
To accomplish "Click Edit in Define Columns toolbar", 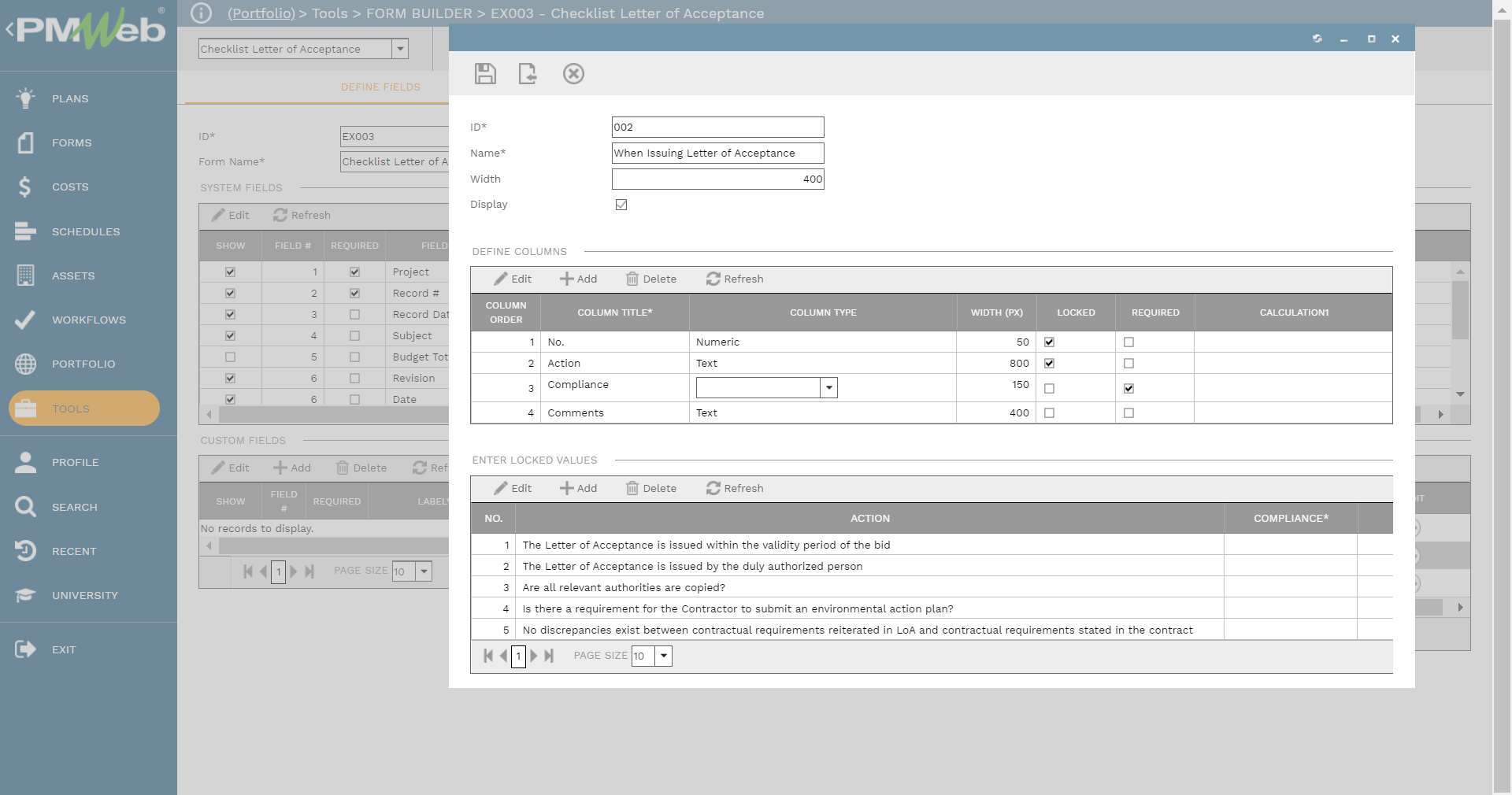I will coord(513,279).
